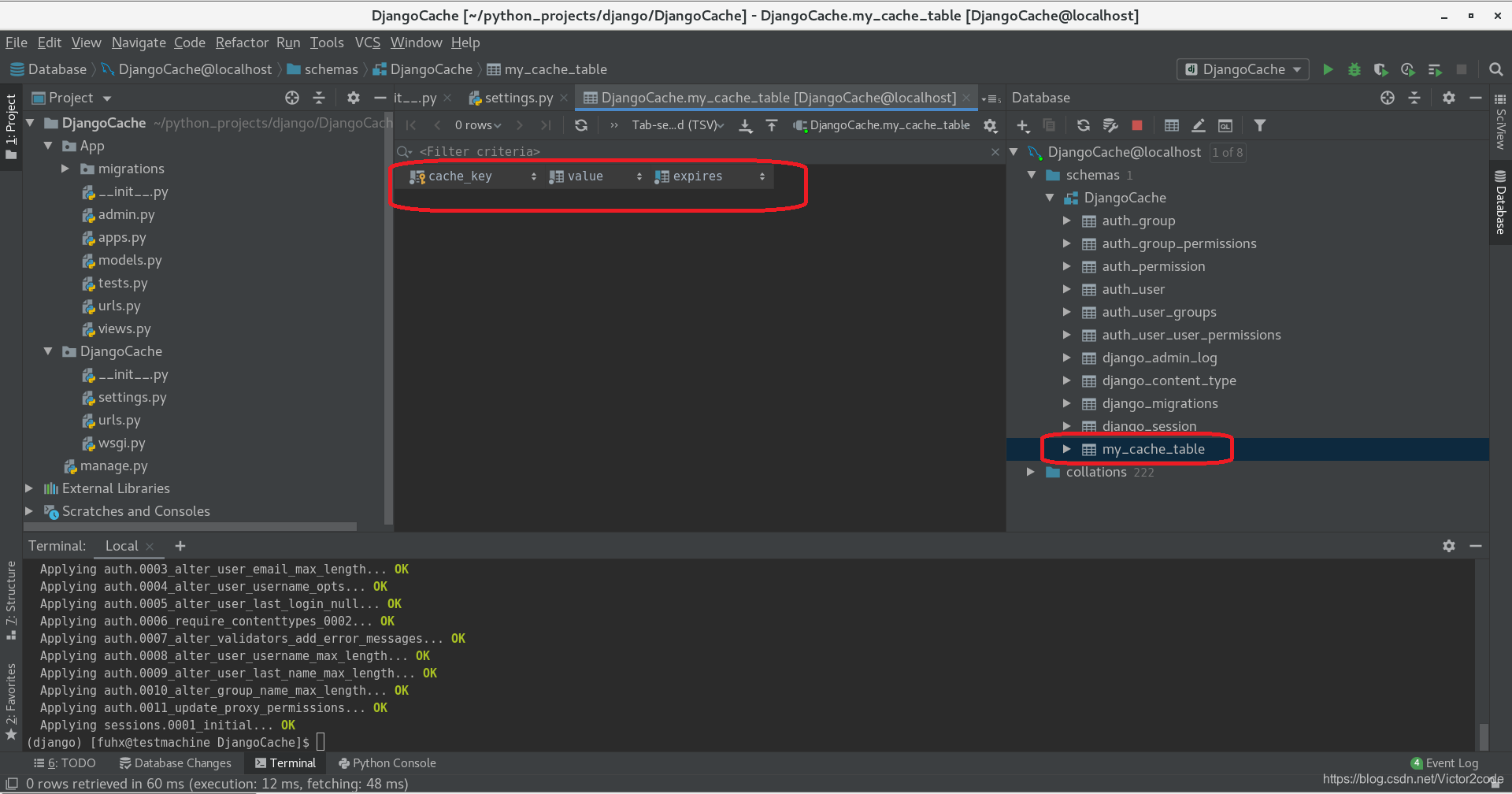Show the hidden editor tabs list

(991, 98)
